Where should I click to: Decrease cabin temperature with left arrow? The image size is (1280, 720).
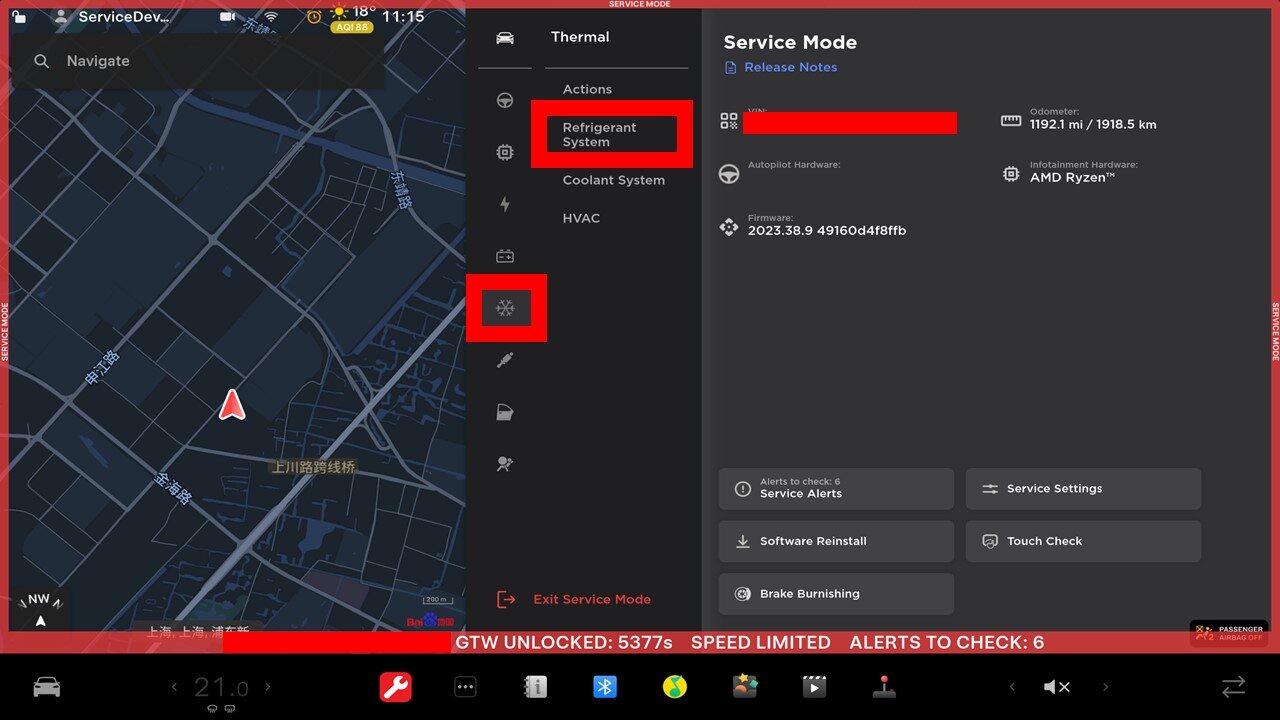coord(174,687)
